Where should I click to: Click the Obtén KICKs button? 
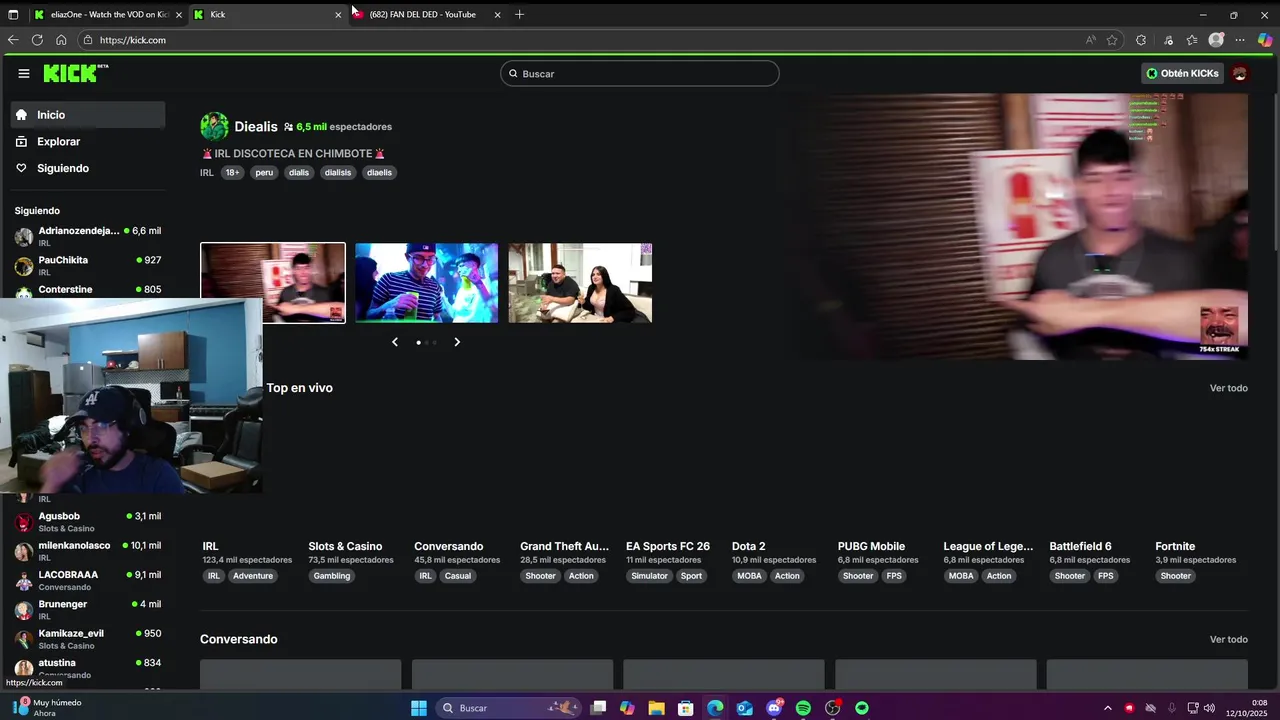click(x=1182, y=73)
